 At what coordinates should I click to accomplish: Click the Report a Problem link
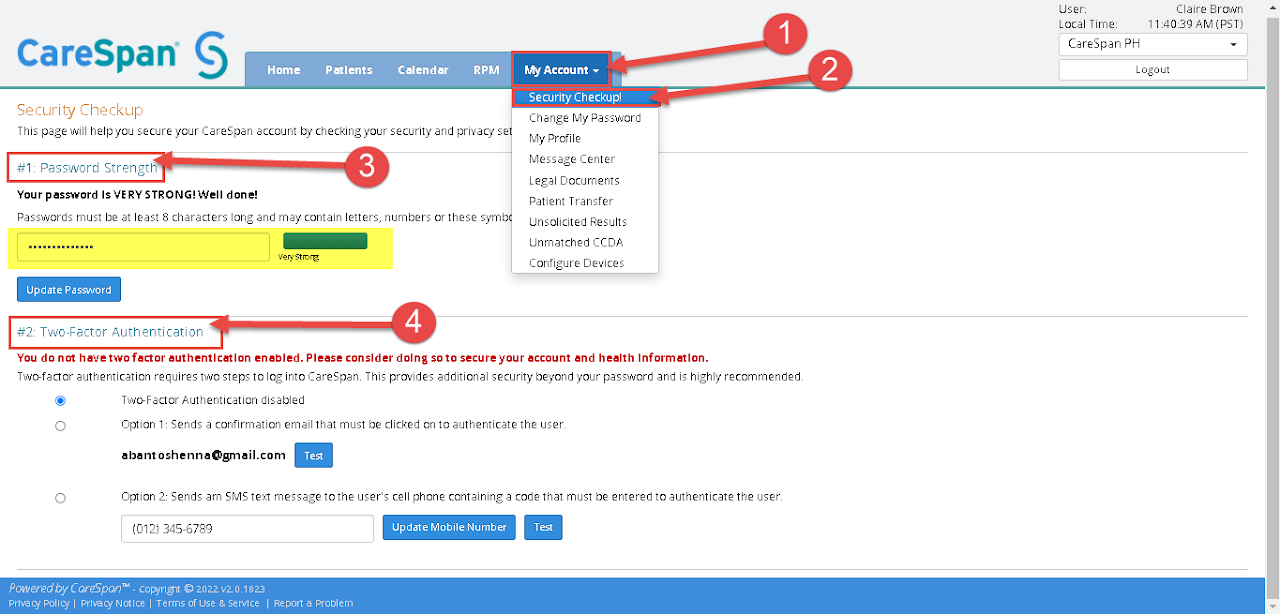[313, 603]
